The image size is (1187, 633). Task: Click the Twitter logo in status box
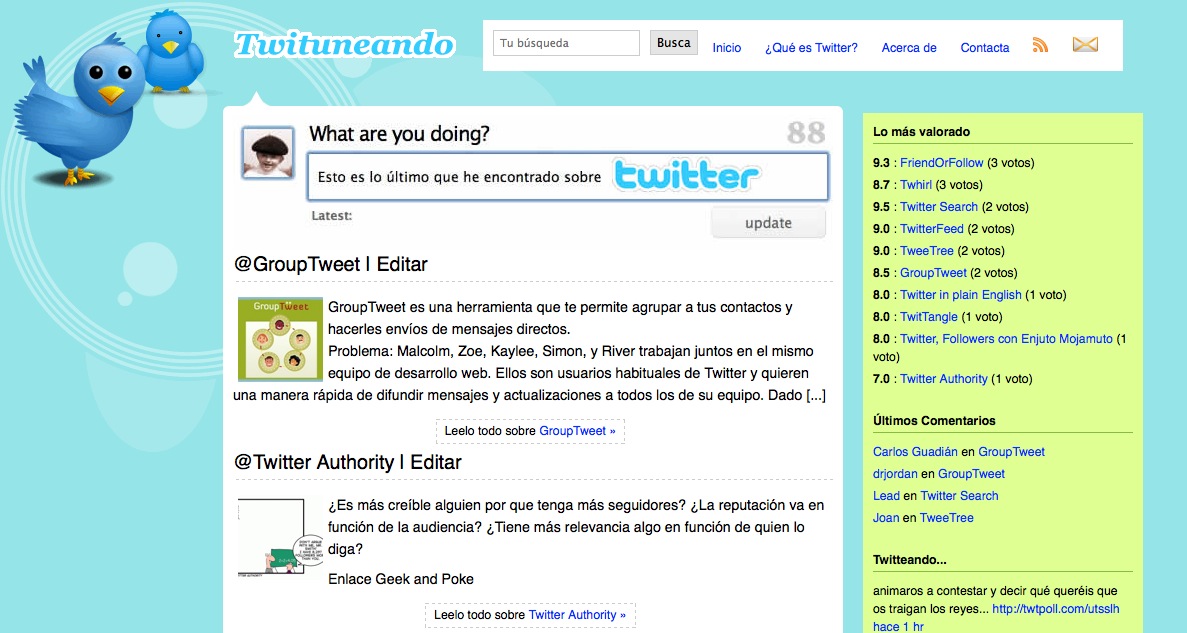(685, 175)
